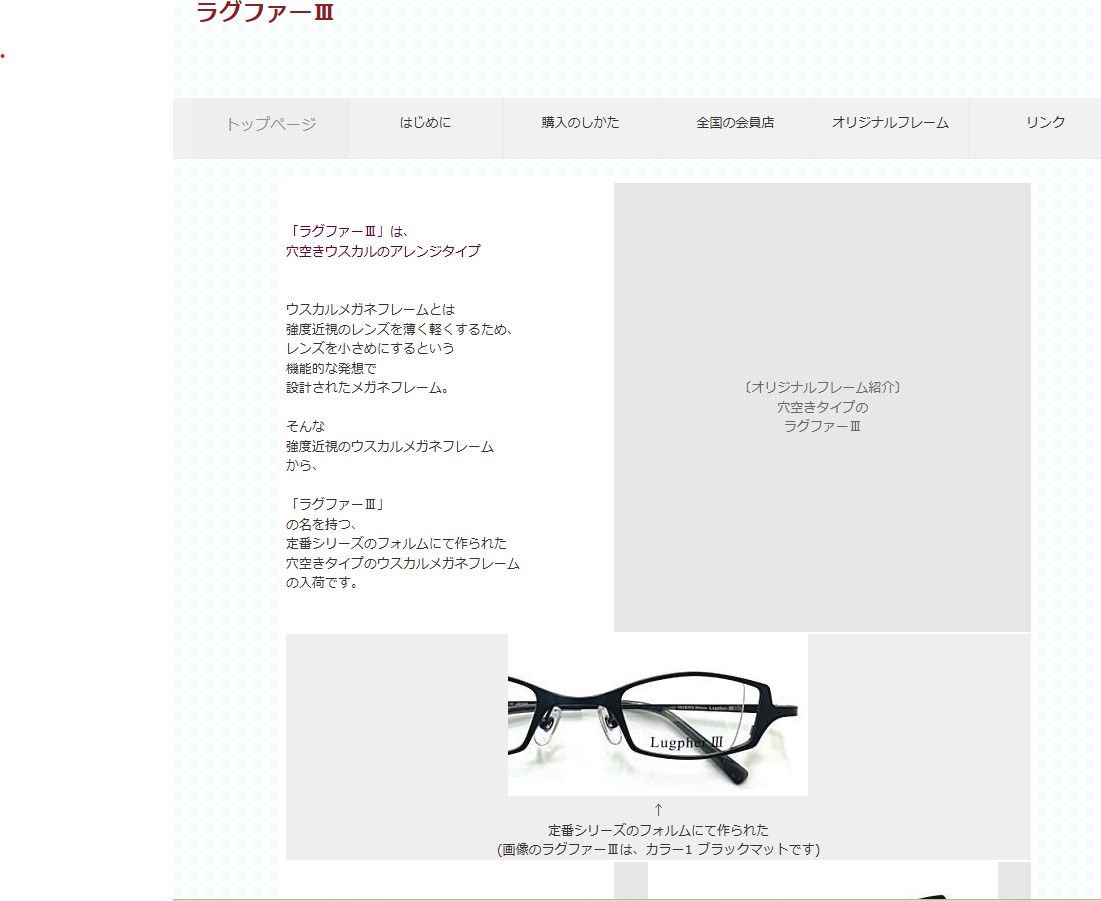Click the caption 定番シリーズのフォルムにて作られた under the photo

pyautogui.click(x=658, y=830)
